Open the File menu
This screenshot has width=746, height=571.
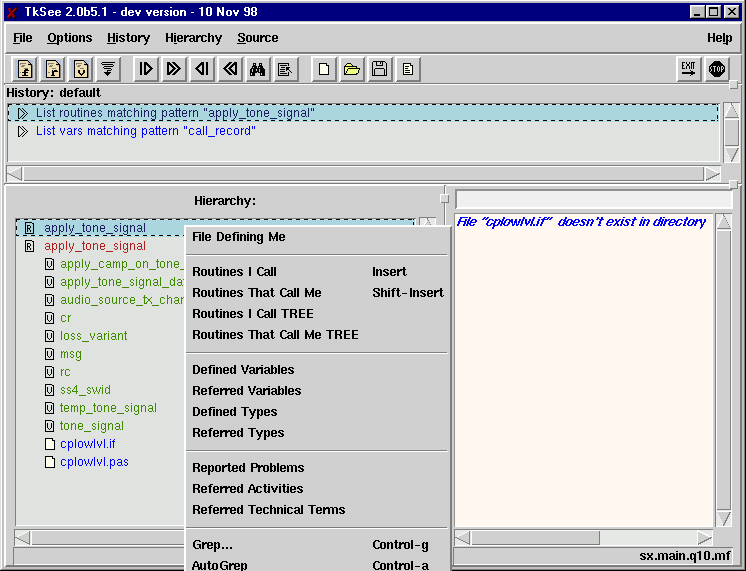coord(22,38)
